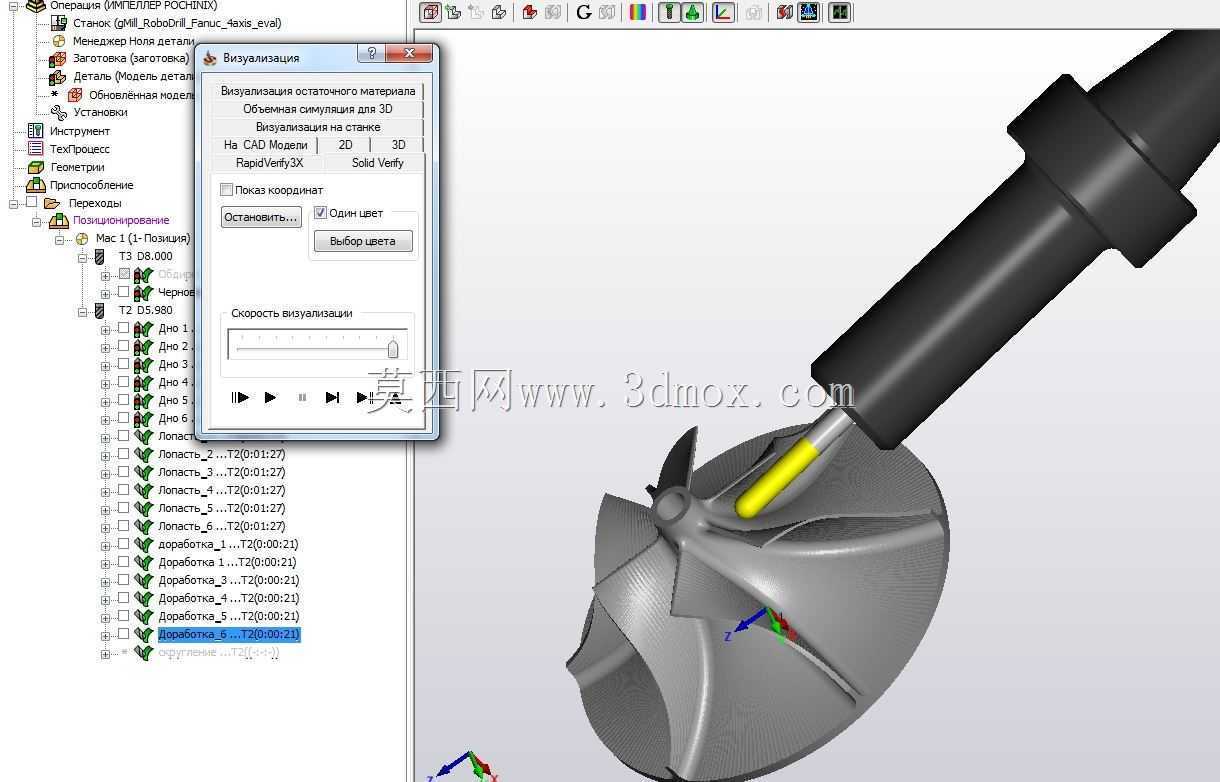The image size is (1220, 782).
Task: Click the bold G toolbar icon
Action: tap(583, 12)
